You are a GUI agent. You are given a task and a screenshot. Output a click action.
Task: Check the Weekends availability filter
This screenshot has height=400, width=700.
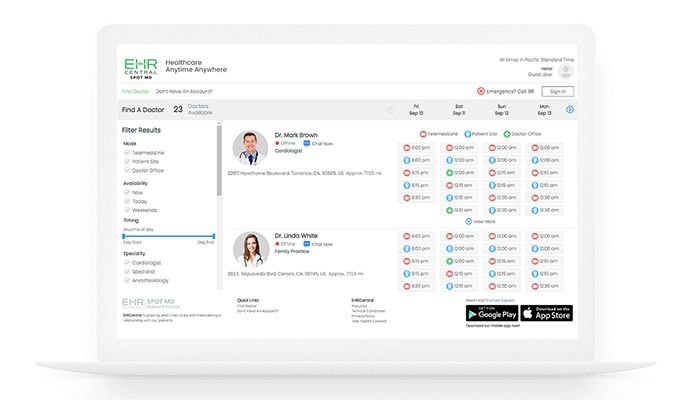[x=127, y=210]
